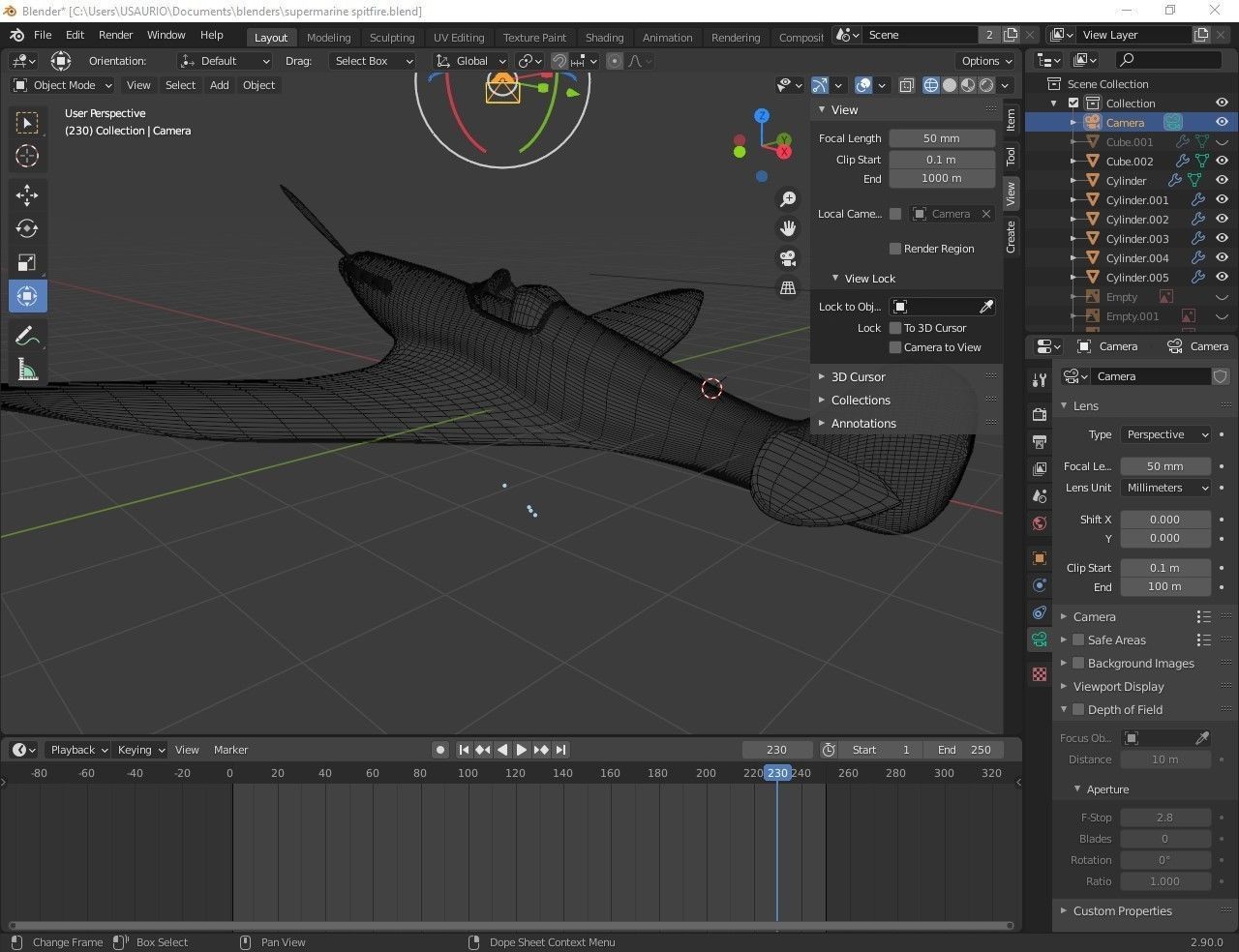This screenshot has height=952, width=1239.
Task: Jump to the timeline start frame
Action: (463, 750)
